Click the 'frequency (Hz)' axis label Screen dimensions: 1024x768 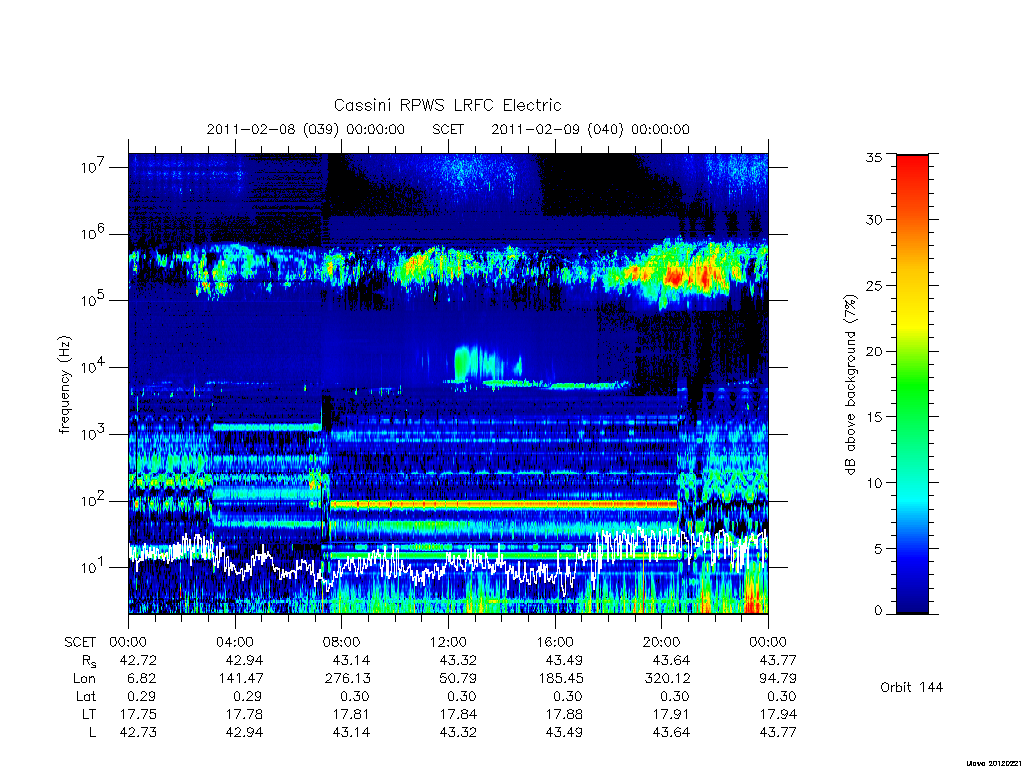(64, 385)
